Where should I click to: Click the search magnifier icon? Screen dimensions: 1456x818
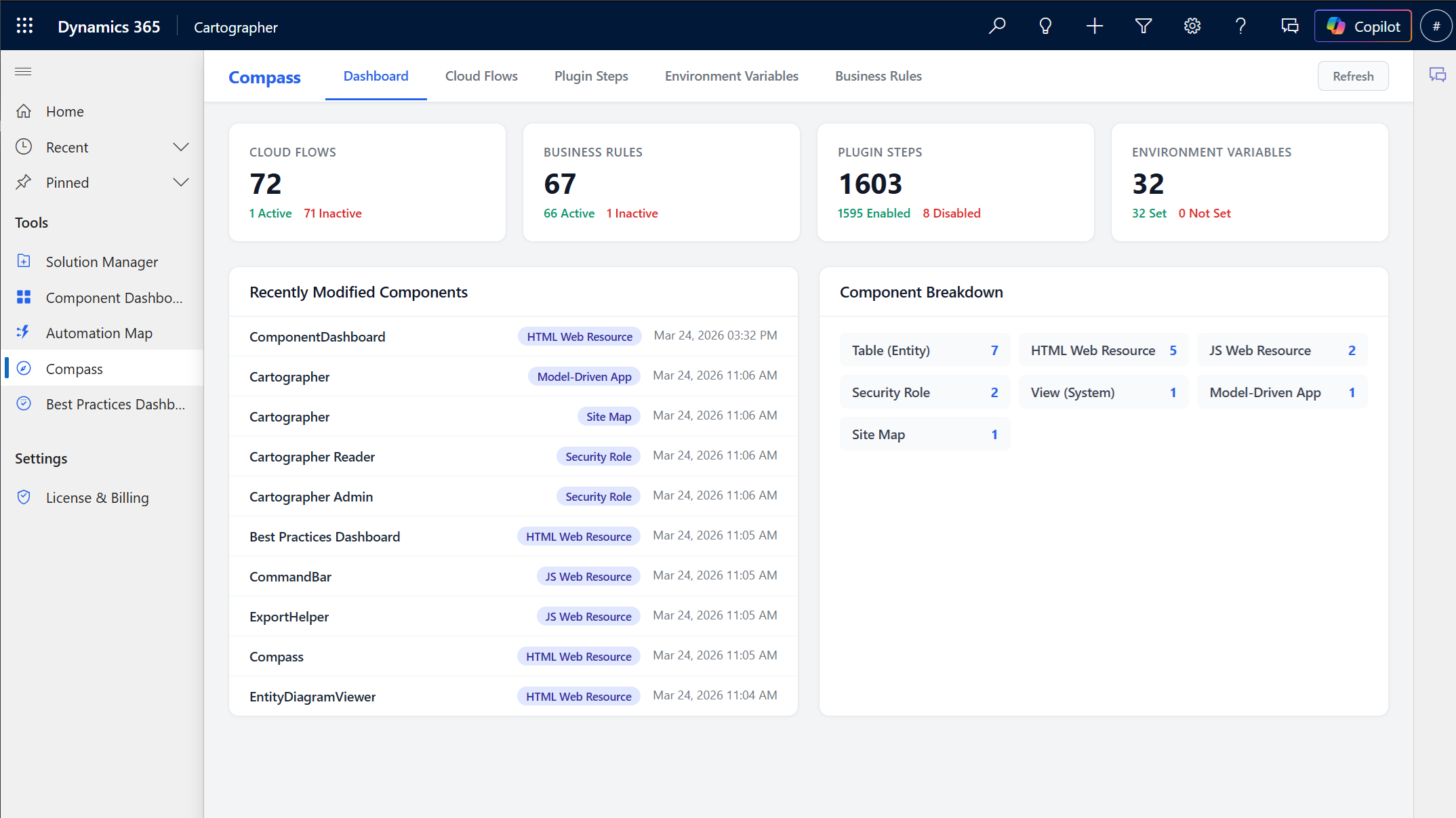point(996,26)
